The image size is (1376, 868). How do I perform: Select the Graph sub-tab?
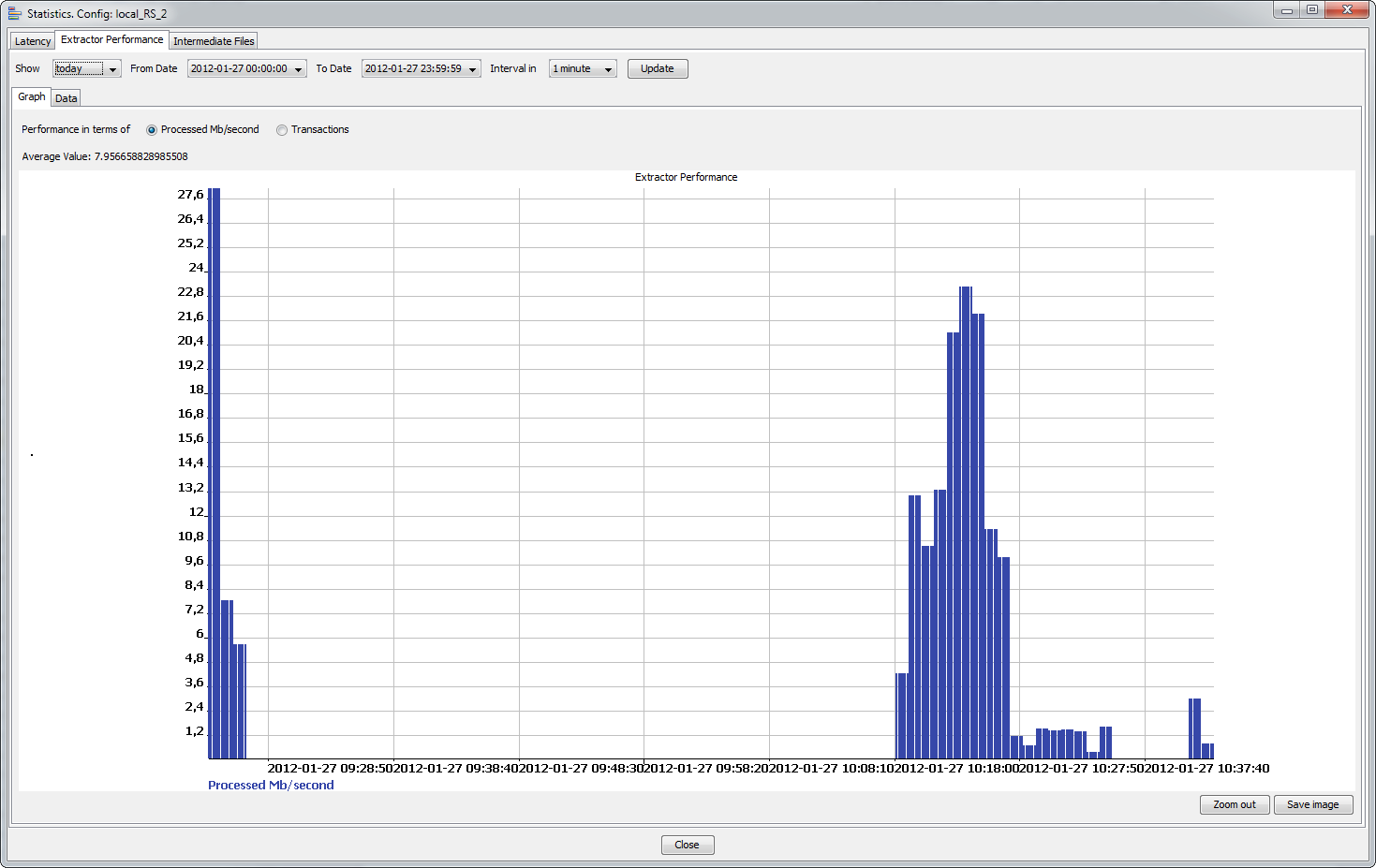pos(32,97)
